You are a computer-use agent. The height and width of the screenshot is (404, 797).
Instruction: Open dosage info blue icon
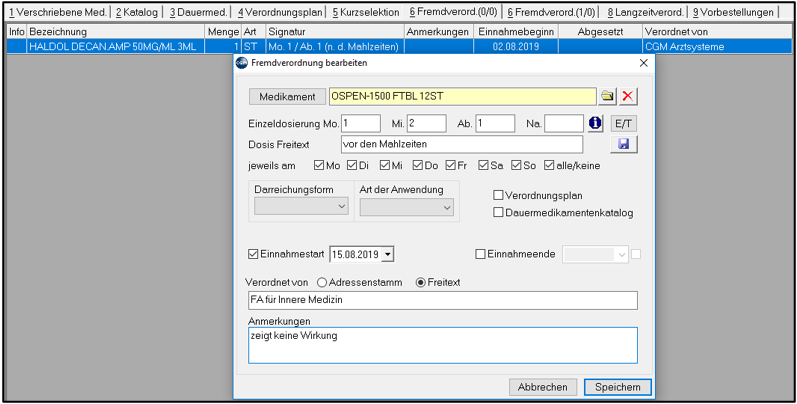(x=595, y=123)
